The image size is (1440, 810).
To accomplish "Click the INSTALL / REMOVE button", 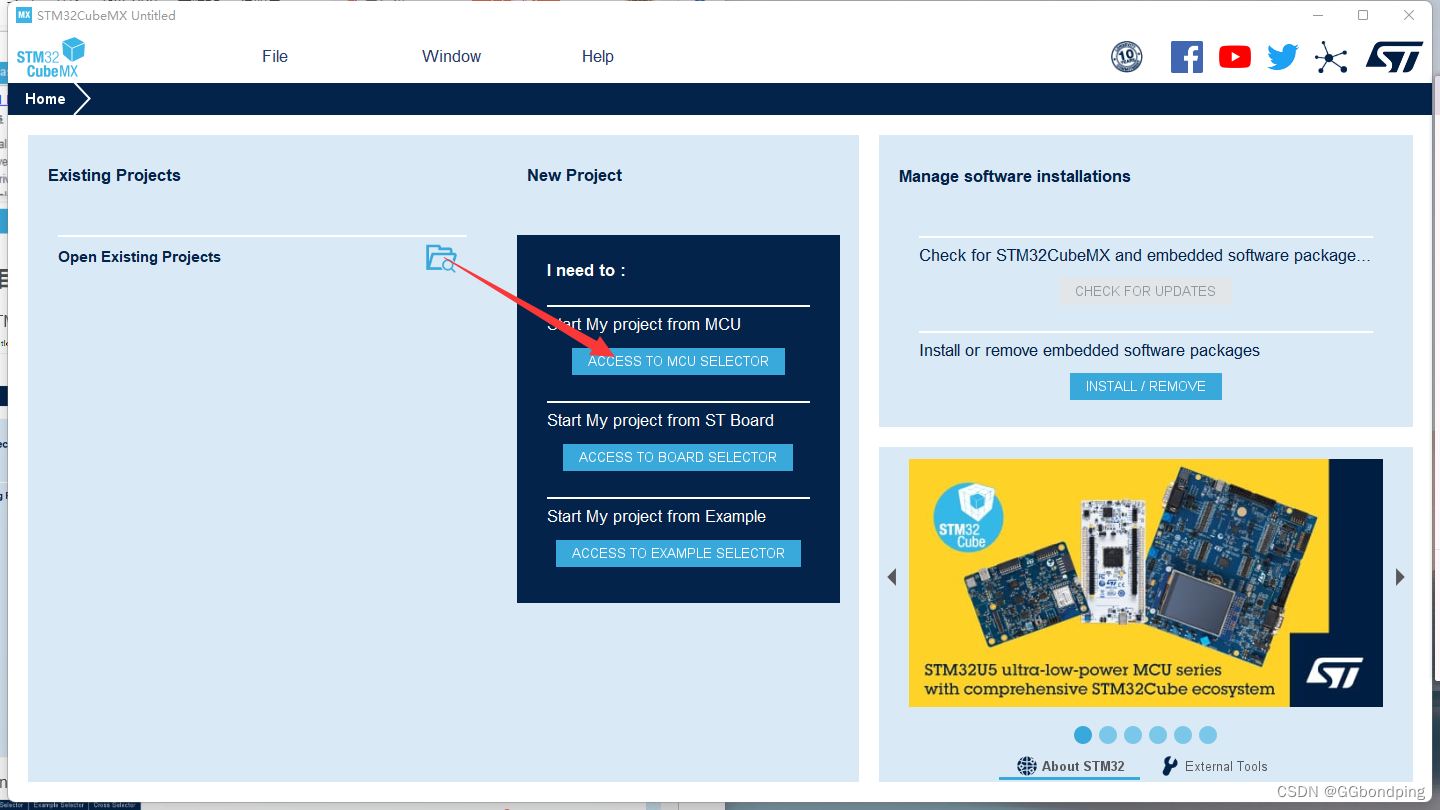I will click(1145, 386).
